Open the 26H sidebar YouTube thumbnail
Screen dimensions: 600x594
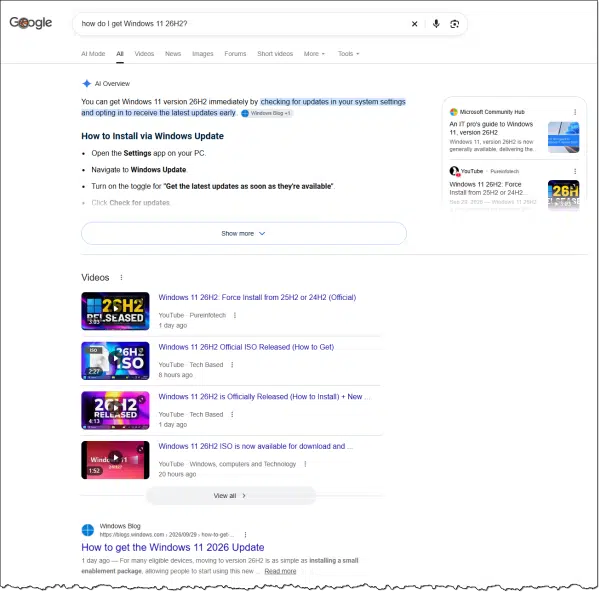point(563,195)
